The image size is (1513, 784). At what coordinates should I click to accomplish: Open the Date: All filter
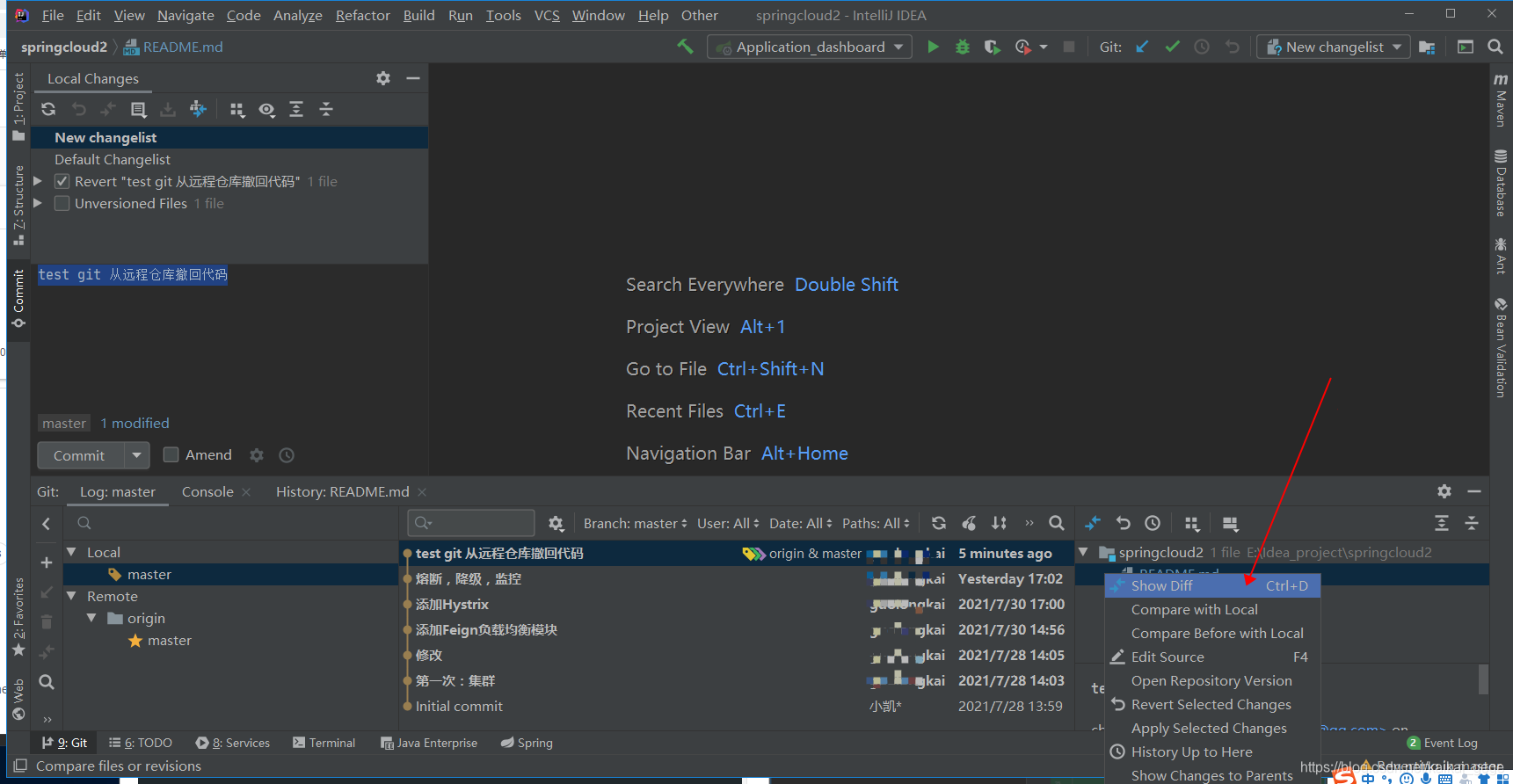pos(800,523)
